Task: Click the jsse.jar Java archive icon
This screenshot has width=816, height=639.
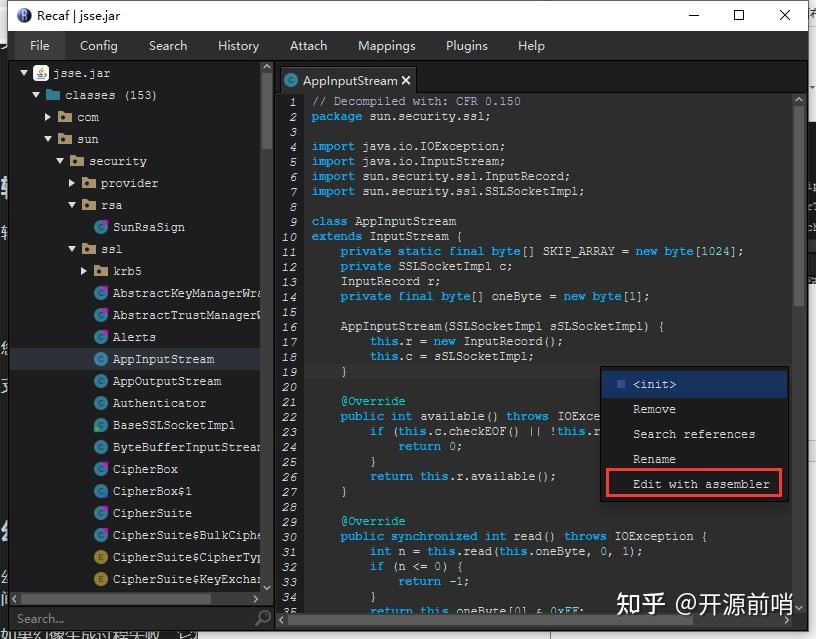Action: tap(41, 73)
